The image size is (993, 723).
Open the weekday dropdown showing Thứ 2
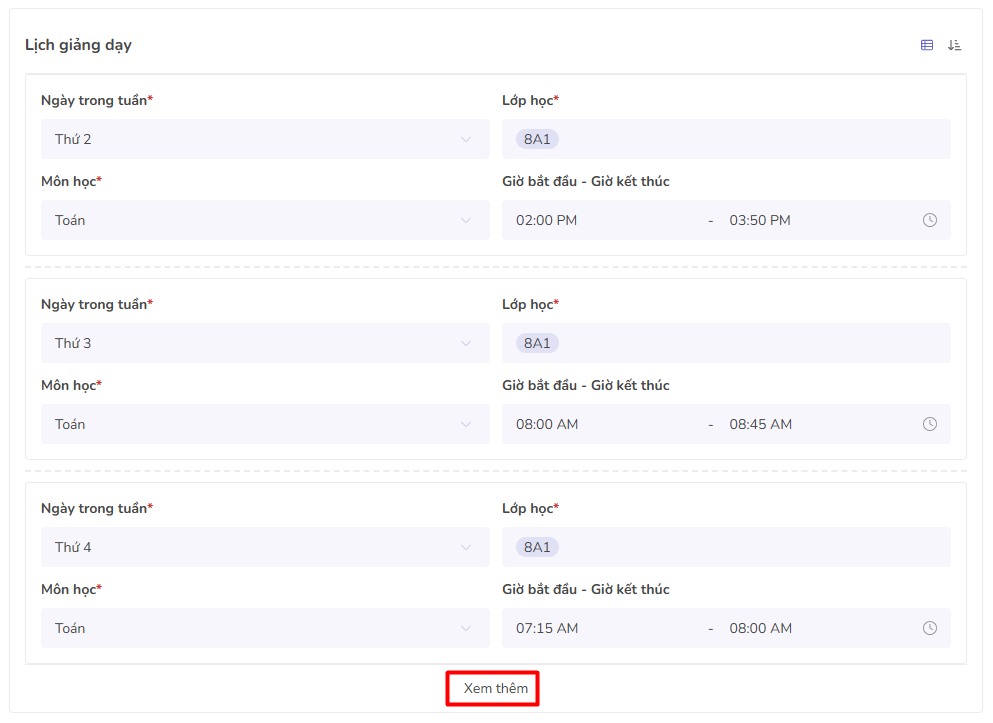[265, 139]
